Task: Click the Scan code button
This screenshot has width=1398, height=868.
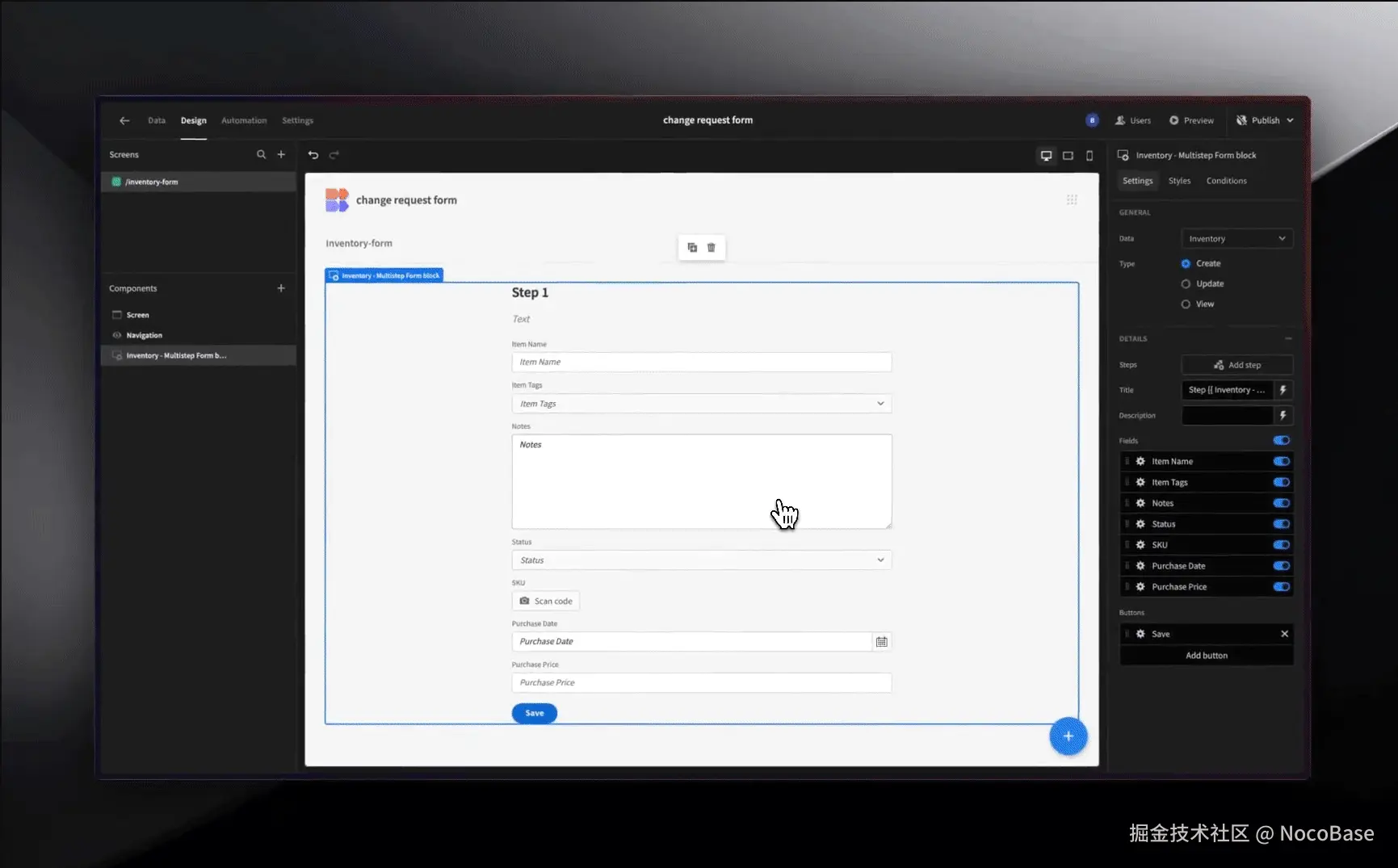Action: (x=546, y=602)
